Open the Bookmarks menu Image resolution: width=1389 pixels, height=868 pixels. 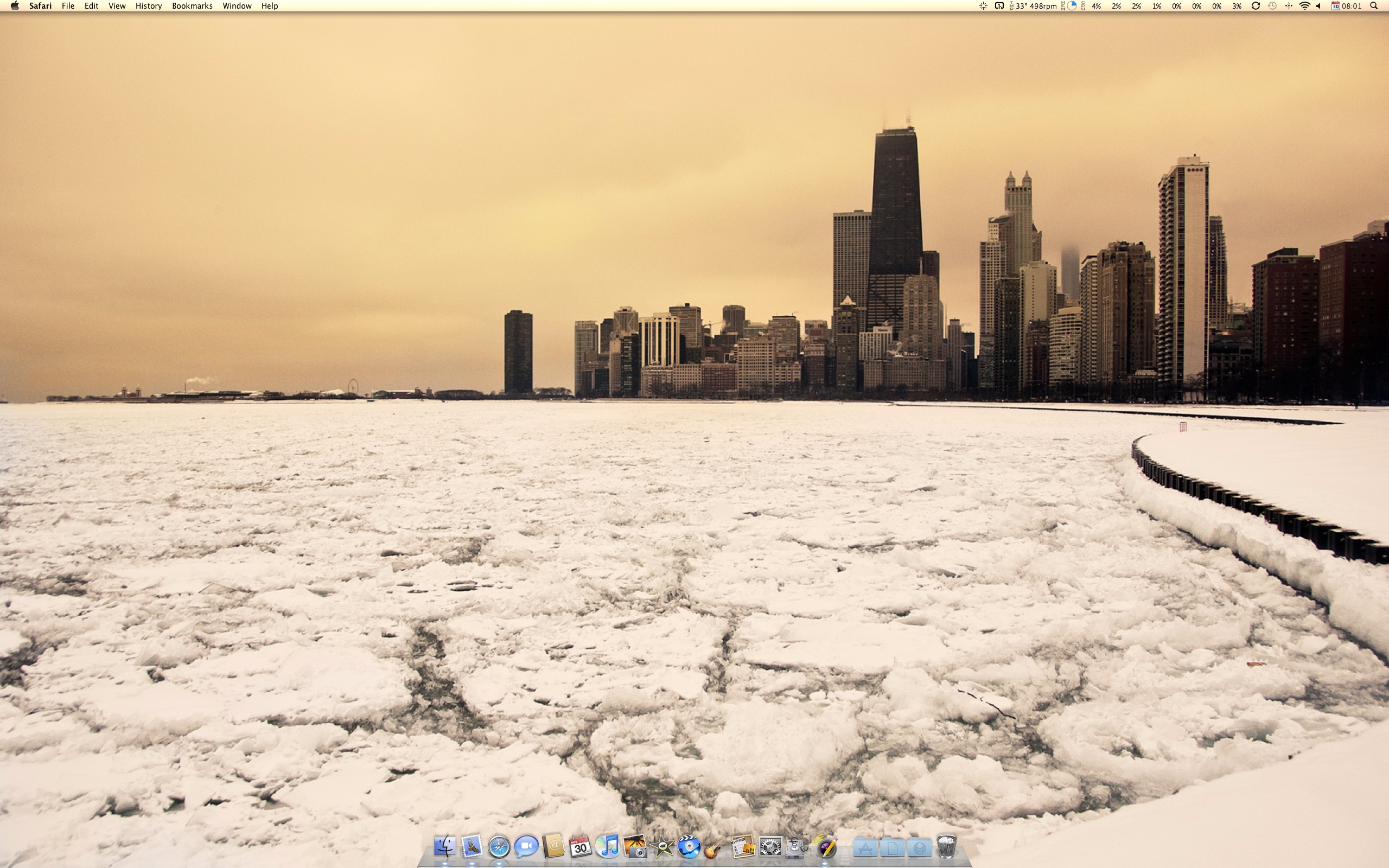click(192, 6)
